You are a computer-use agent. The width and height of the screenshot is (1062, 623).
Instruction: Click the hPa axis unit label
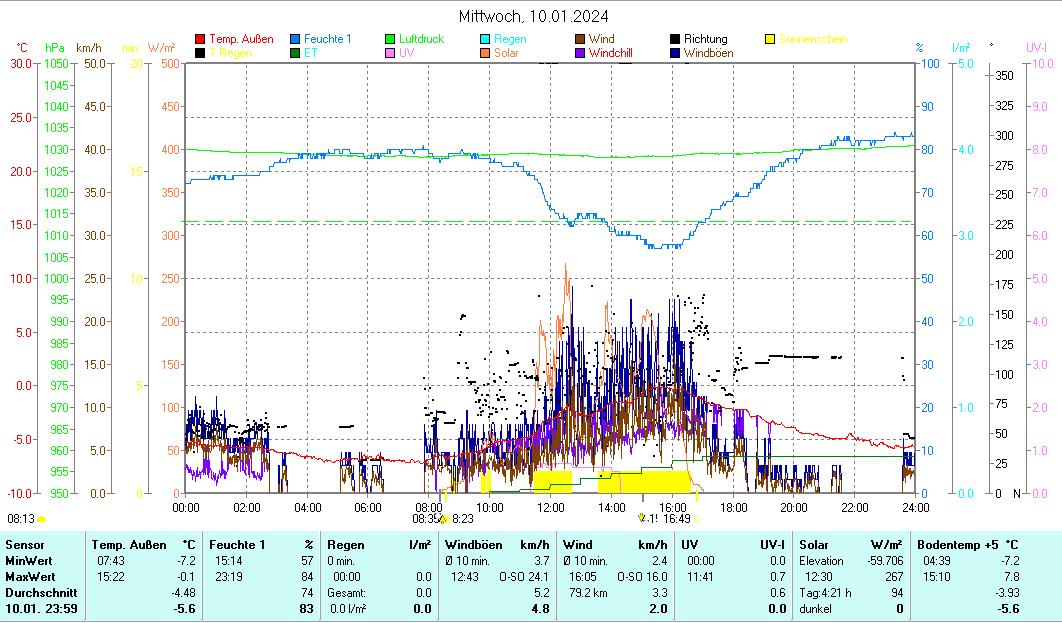(55, 47)
